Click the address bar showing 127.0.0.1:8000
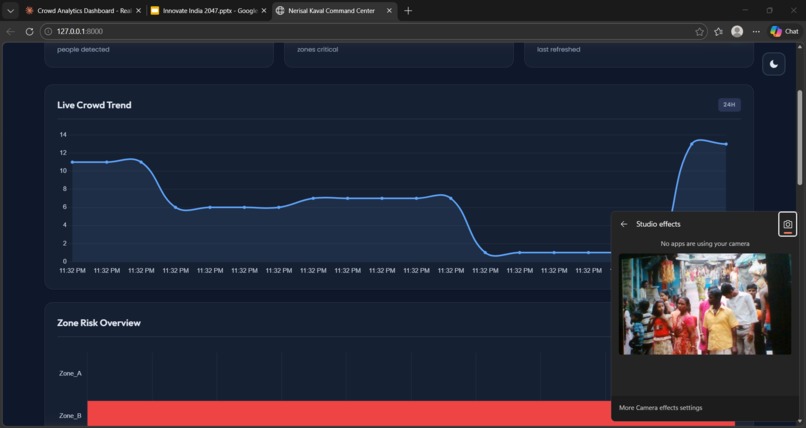Image resolution: width=806 pixels, height=428 pixels. [x=375, y=31]
